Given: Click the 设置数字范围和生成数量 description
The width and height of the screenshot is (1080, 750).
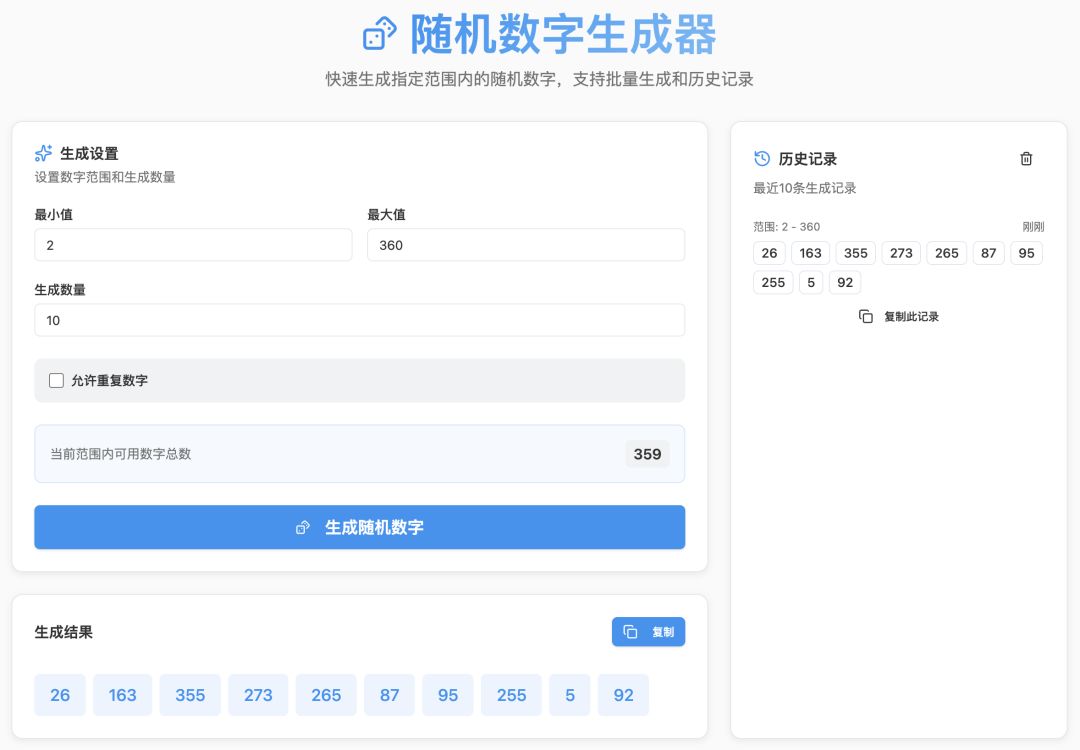Looking at the screenshot, I should [105, 177].
